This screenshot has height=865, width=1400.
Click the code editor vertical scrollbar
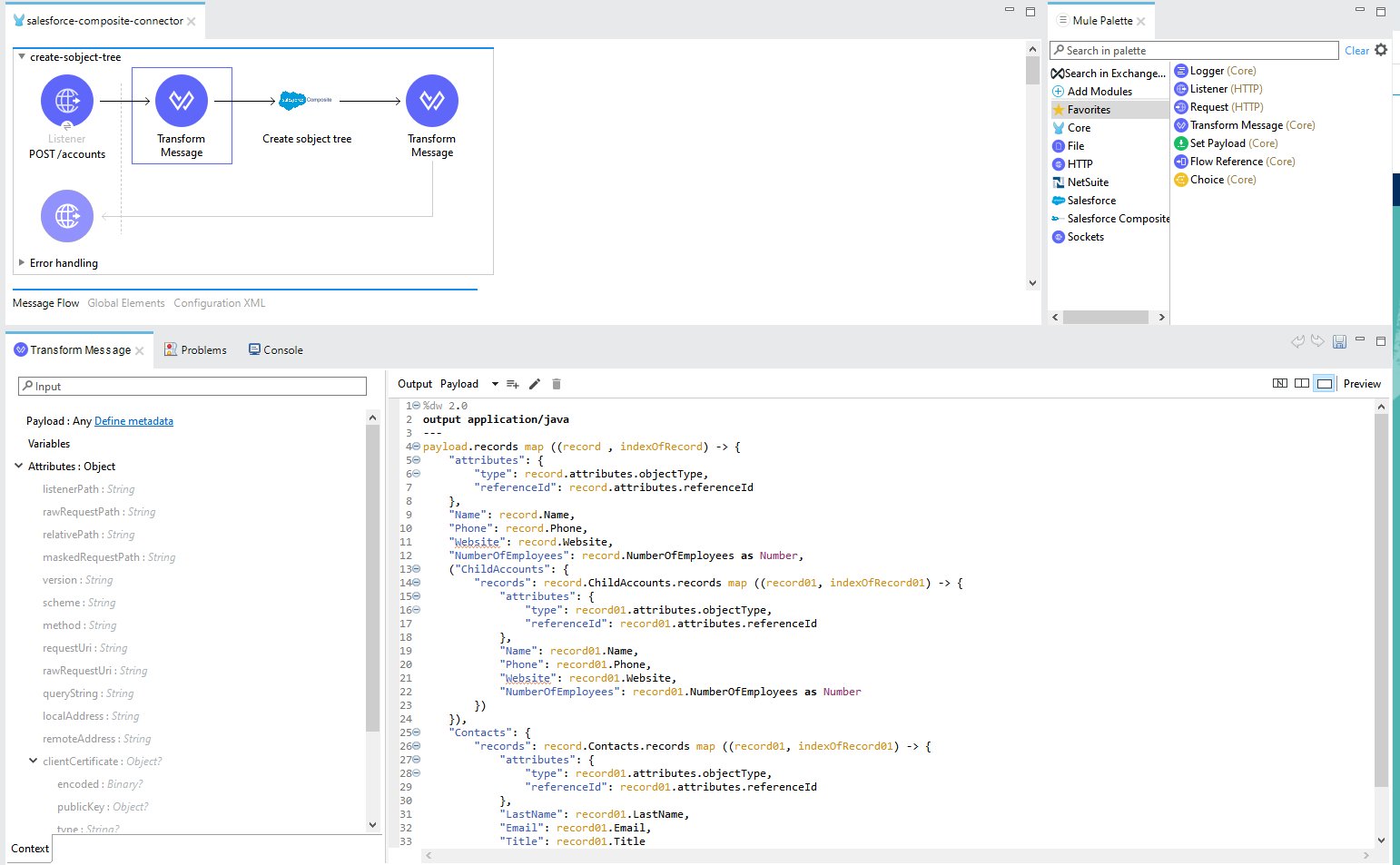(1381, 600)
